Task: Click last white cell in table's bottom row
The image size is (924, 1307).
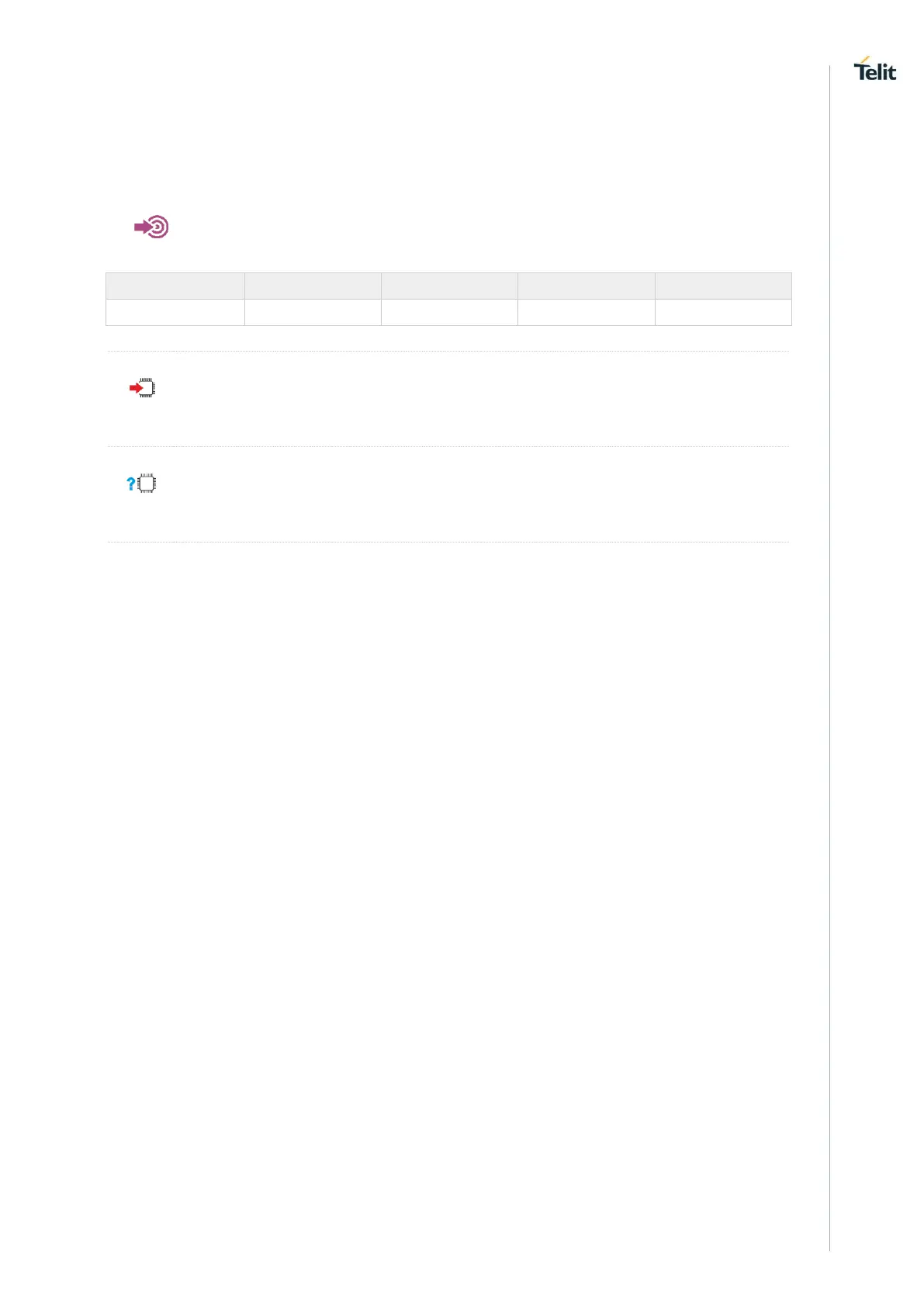Action: [723, 312]
